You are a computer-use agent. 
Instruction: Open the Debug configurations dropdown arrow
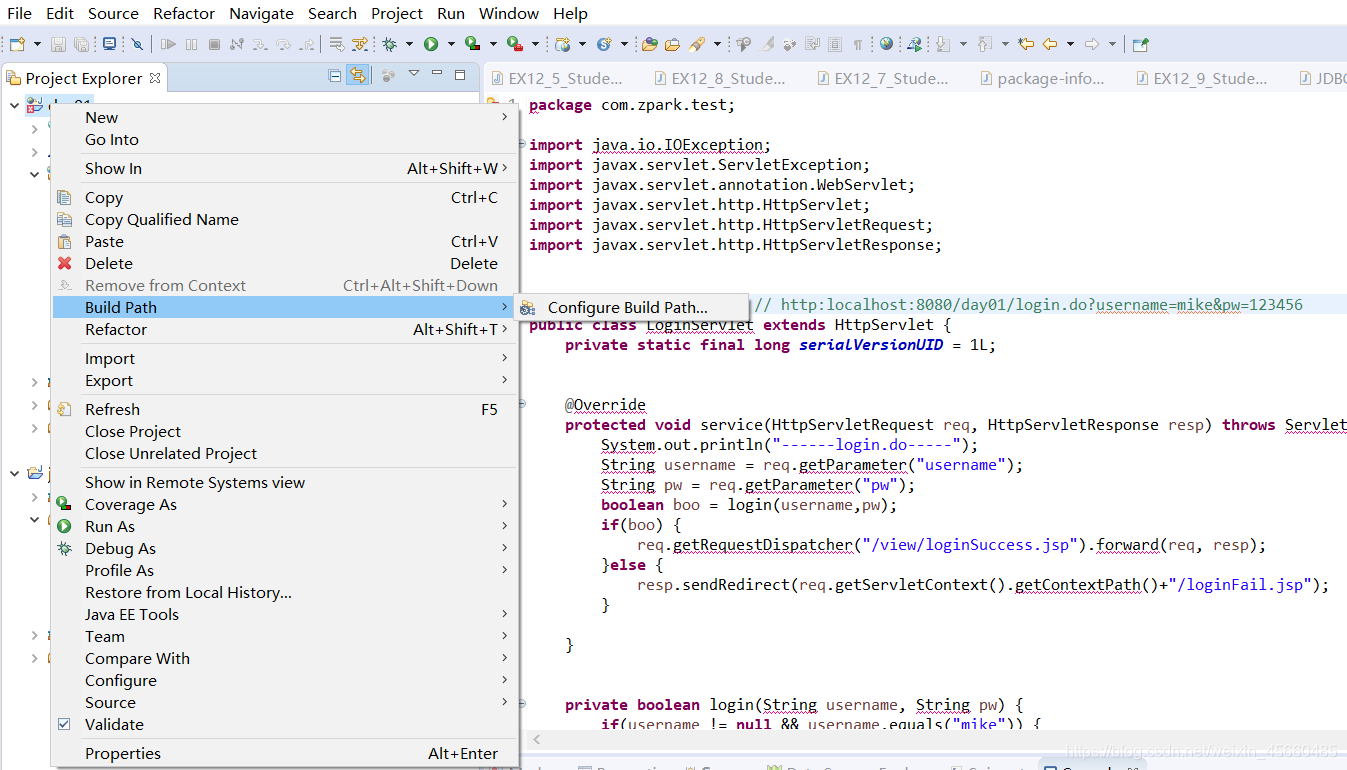coord(409,44)
